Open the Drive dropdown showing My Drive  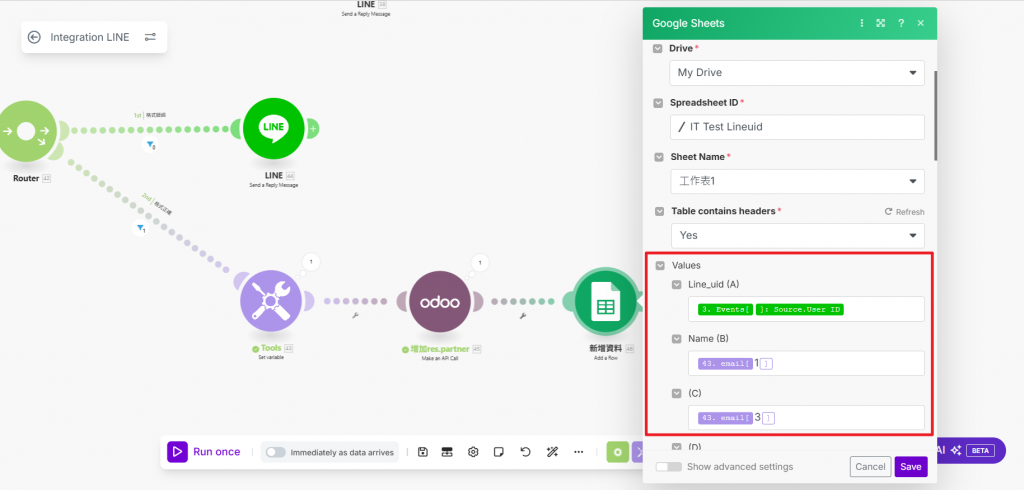coord(797,73)
